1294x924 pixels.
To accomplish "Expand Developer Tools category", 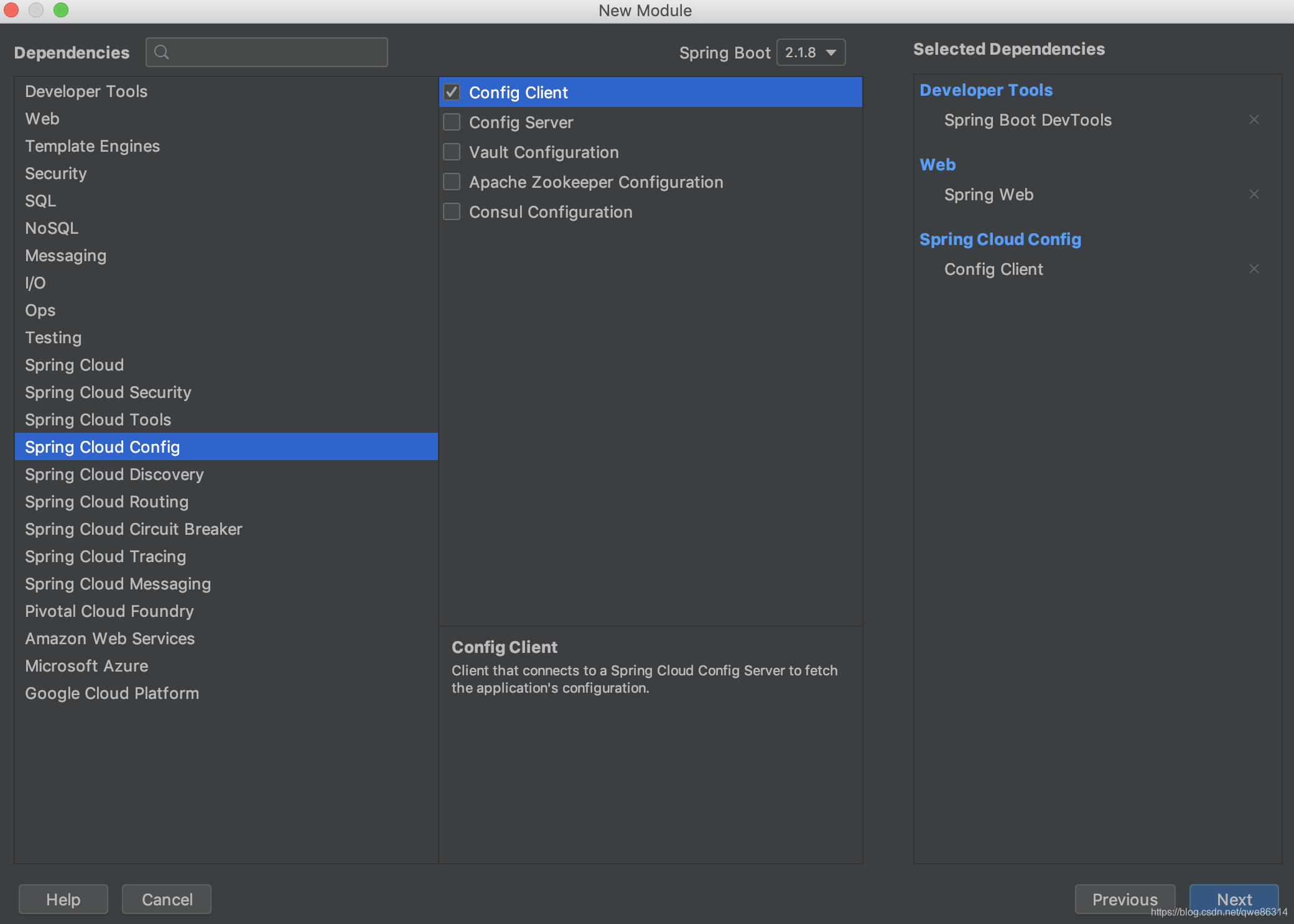I will pos(86,91).
